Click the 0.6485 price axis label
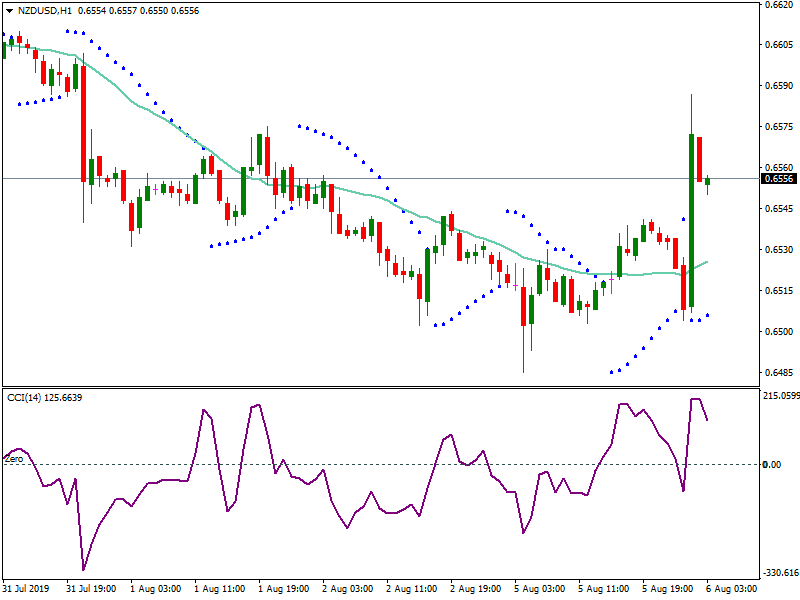The width and height of the screenshot is (800, 600). (779, 373)
